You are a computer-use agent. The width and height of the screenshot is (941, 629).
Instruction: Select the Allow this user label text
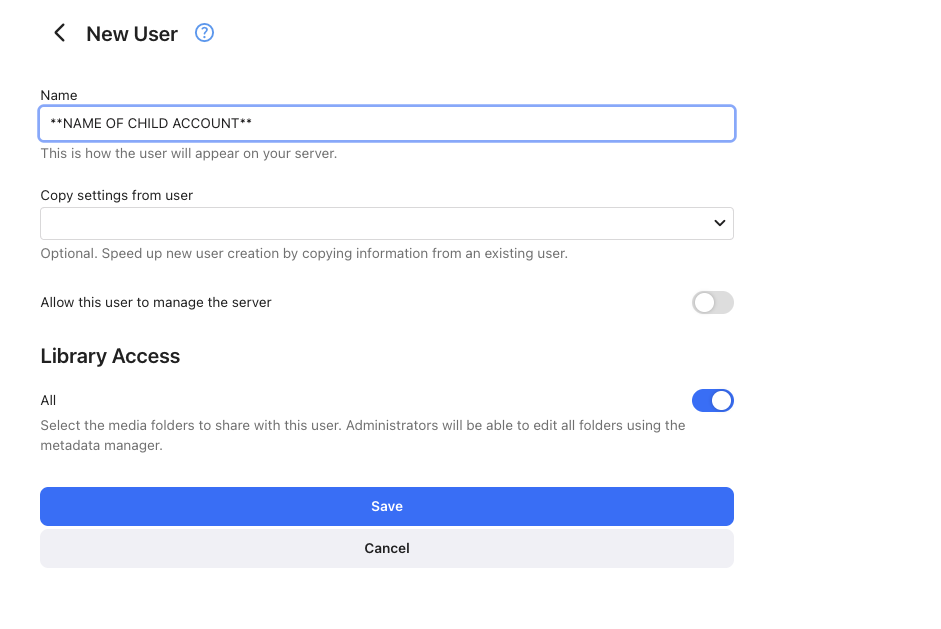(155, 302)
